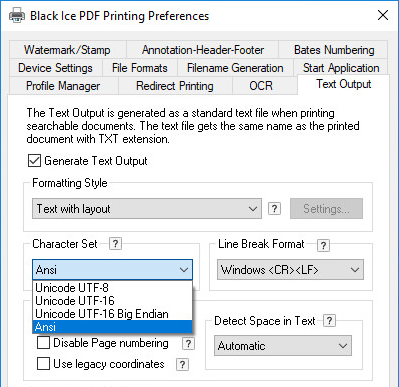399x387 pixels.
Task: Open the Windows <CR><LF> line break dropdown
Action: pyautogui.click(x=290, y=270)
